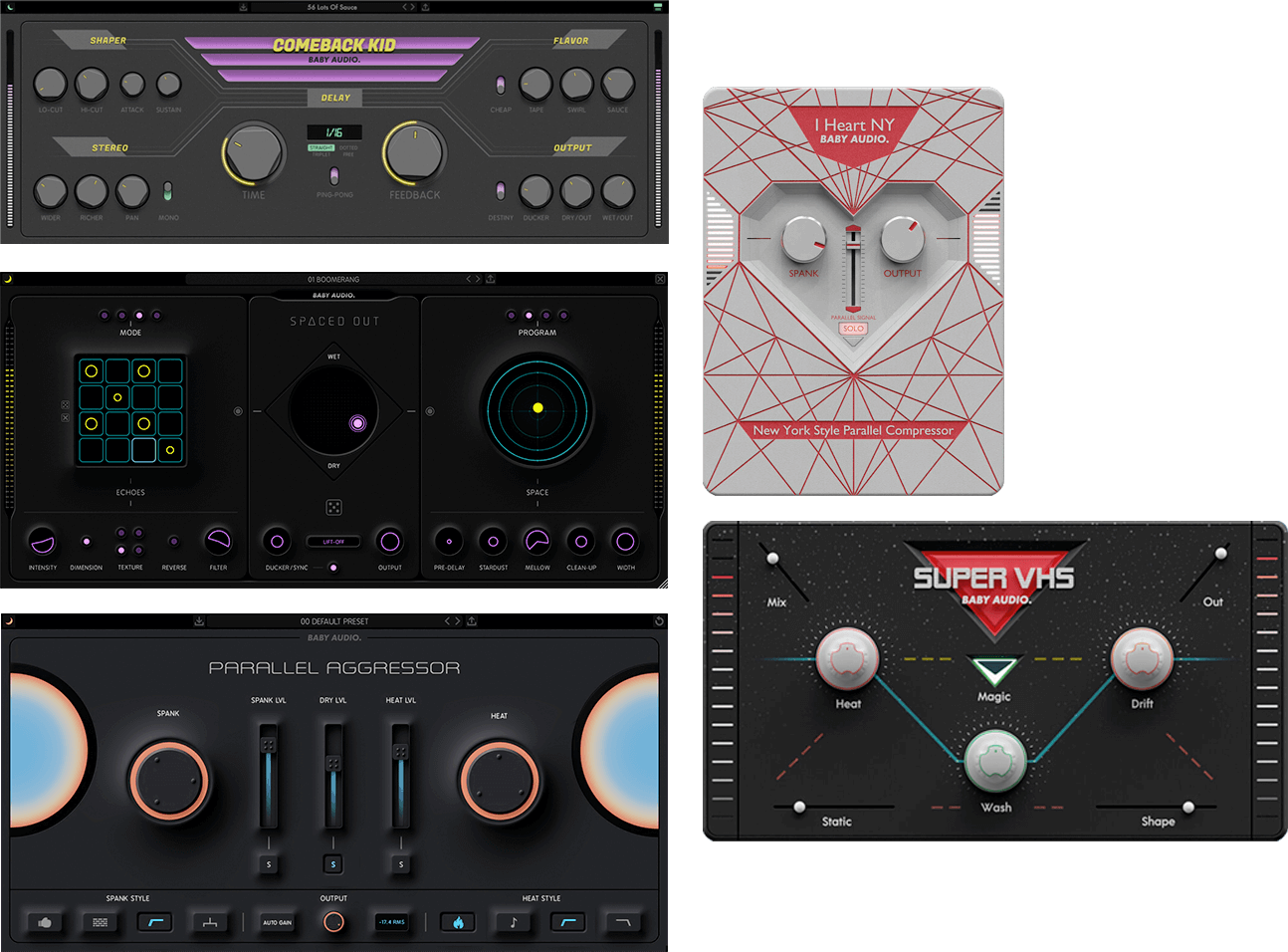Flip the Destiny switch in Output section
Screen dimensions: 1288x952
pos(500,190)
